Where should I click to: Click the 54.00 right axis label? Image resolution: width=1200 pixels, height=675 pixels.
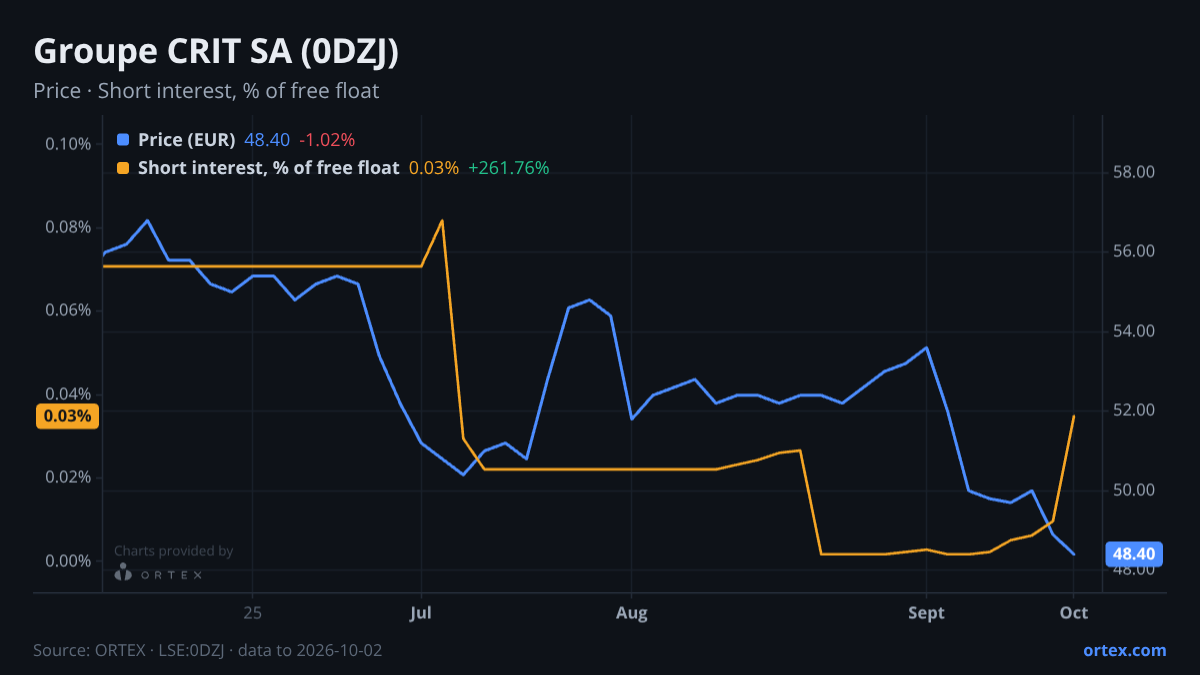(1134, 331)
